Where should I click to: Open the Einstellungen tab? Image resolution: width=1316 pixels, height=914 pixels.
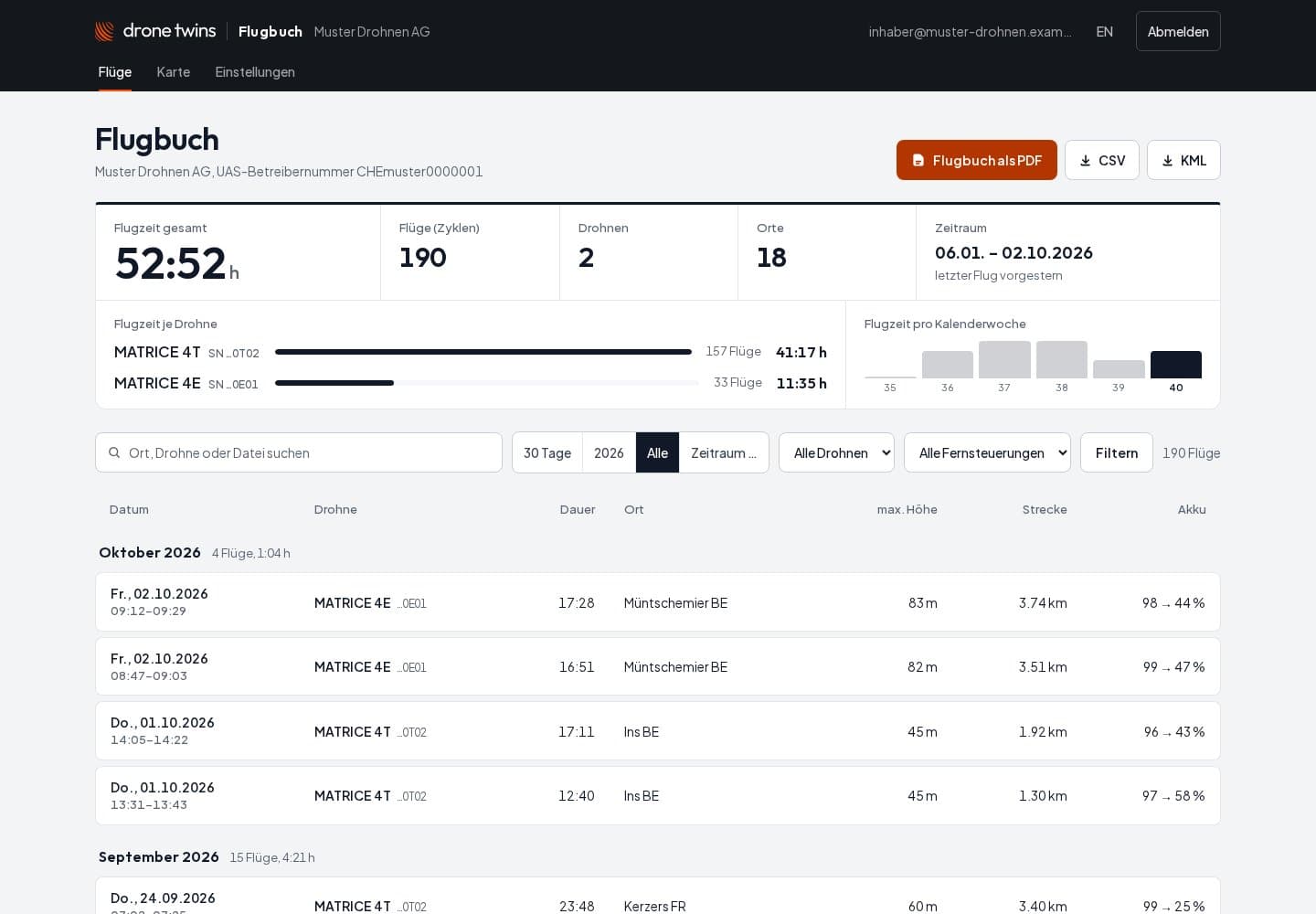[255, 71]
